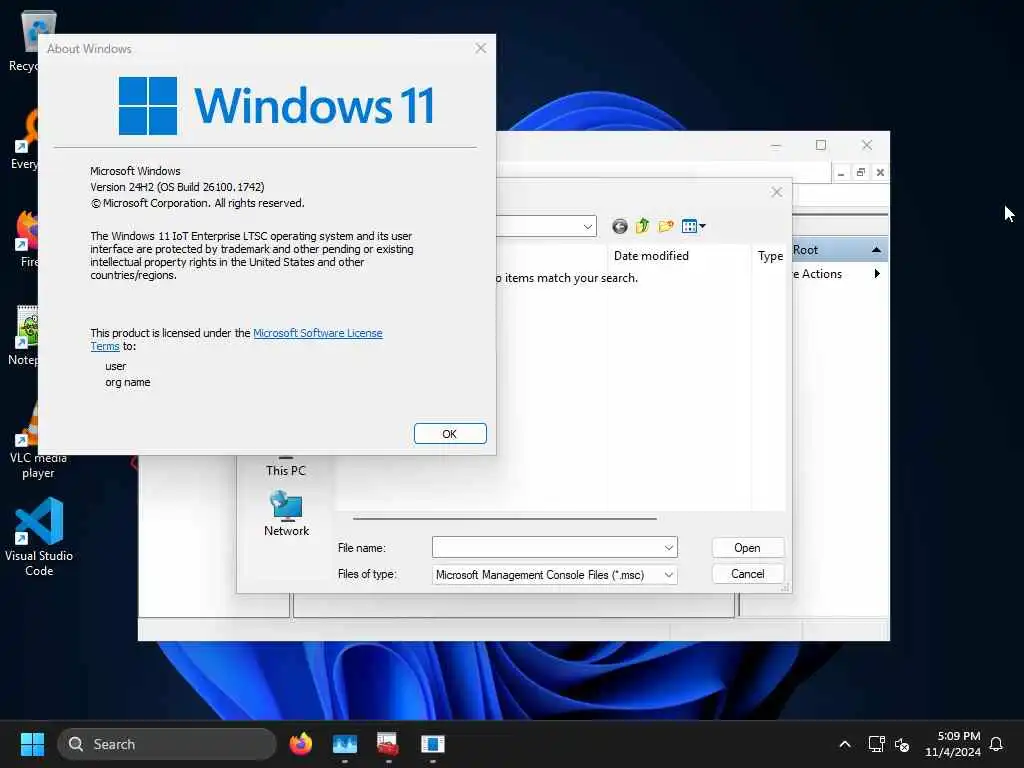Screen dimensions: 1024x768
Task: Open Notepad++ desktop shortcut
Action: pyautogui.click(x=22, y=336)
